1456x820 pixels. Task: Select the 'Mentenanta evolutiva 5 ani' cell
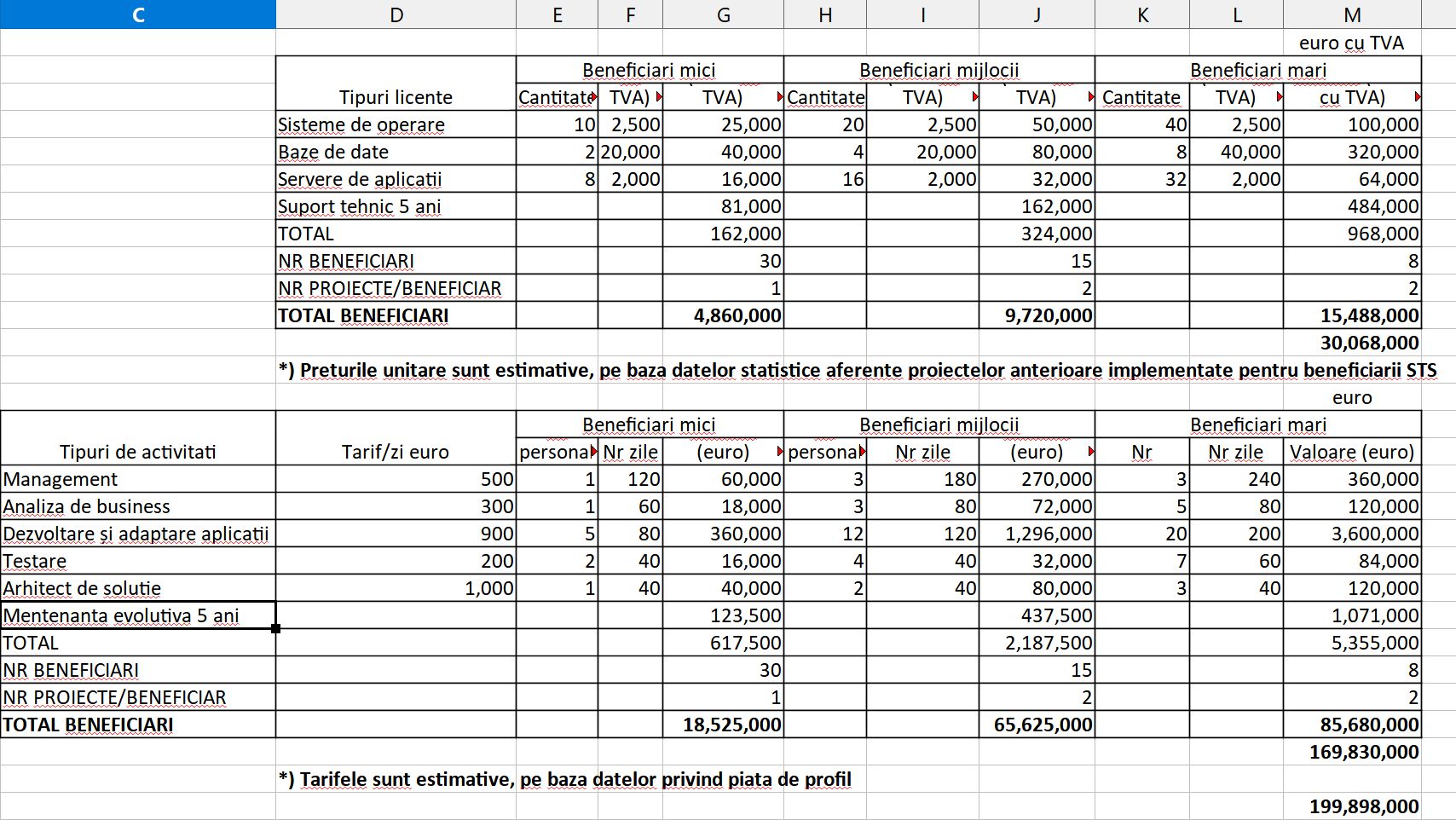138,615
